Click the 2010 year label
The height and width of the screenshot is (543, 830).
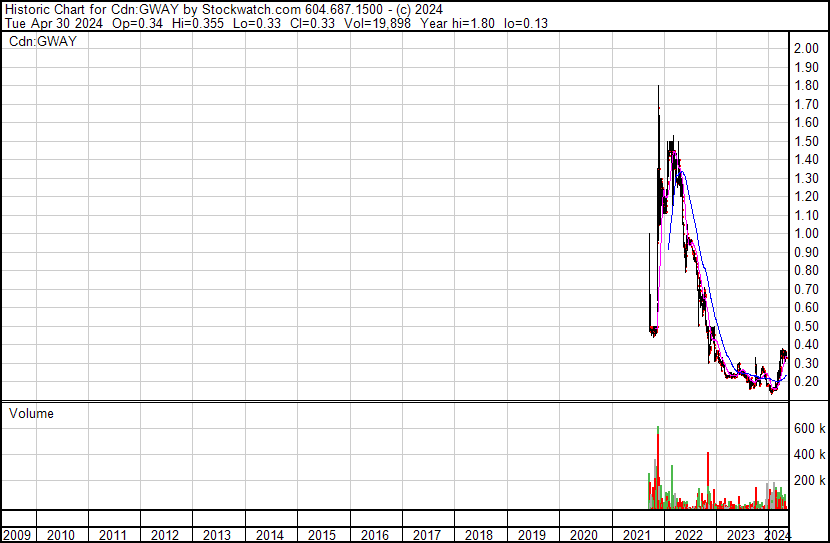coord(60,535)
